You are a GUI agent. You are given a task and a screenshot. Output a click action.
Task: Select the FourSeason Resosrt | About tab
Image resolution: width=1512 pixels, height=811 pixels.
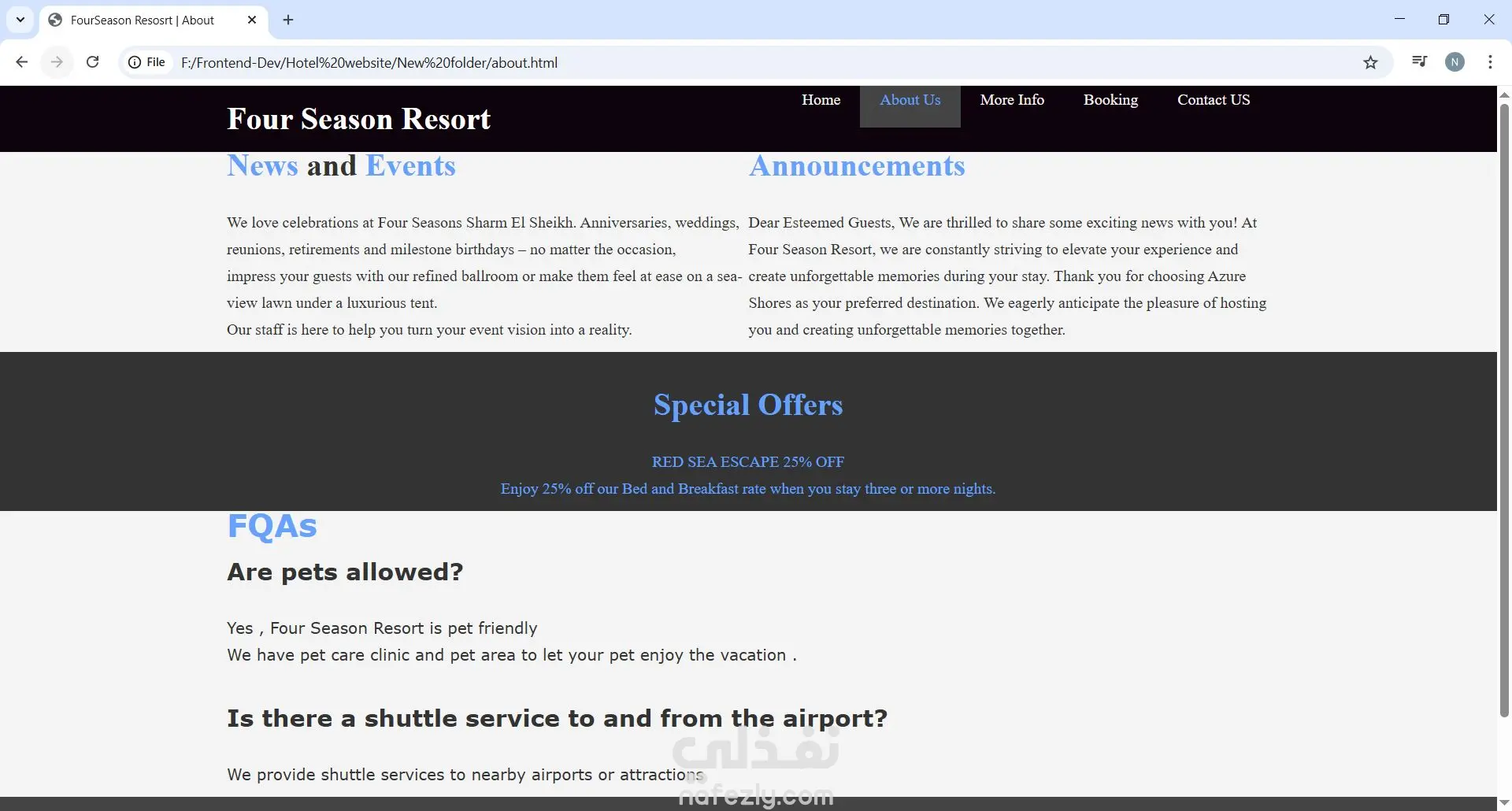[x=153, y=20]
